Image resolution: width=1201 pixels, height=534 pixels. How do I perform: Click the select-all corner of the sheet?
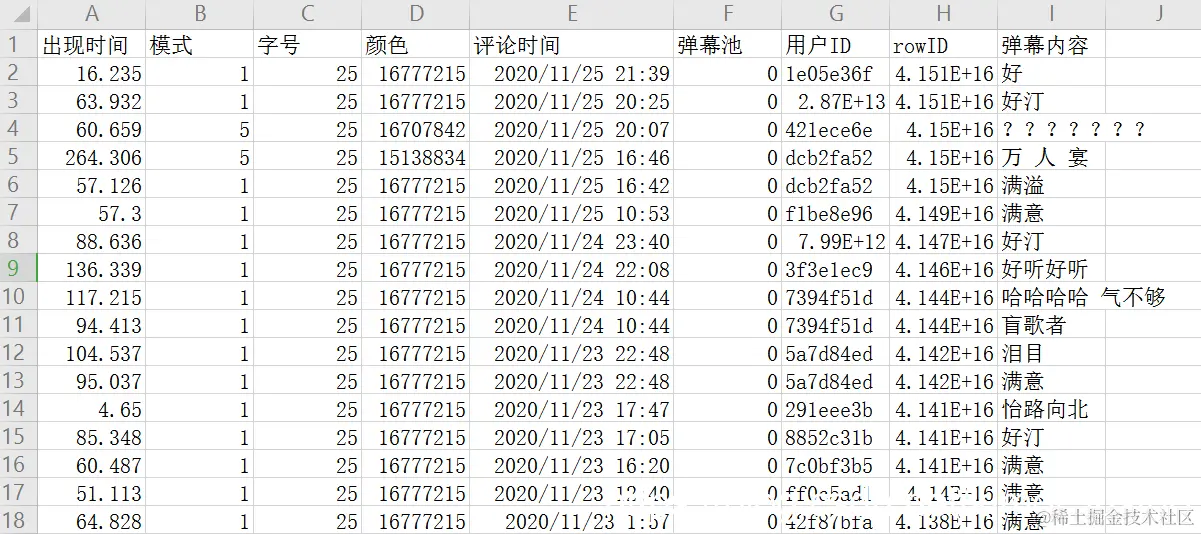point(18,14)
